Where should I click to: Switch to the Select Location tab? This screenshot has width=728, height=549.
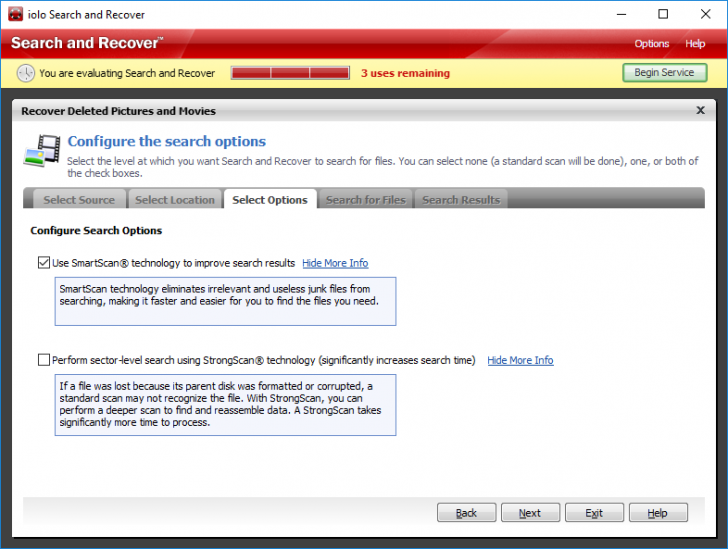pos(175,200)
